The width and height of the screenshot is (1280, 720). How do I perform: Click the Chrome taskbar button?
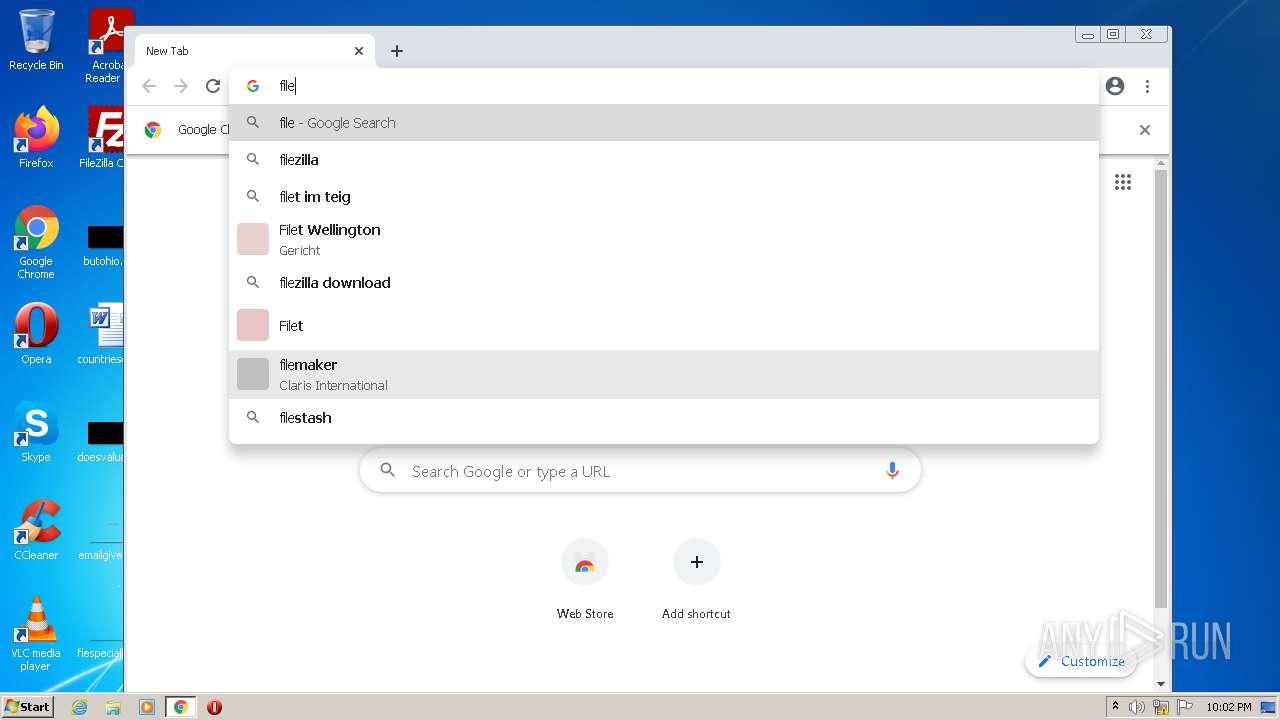pyautogui.click(x=181, y=707)
